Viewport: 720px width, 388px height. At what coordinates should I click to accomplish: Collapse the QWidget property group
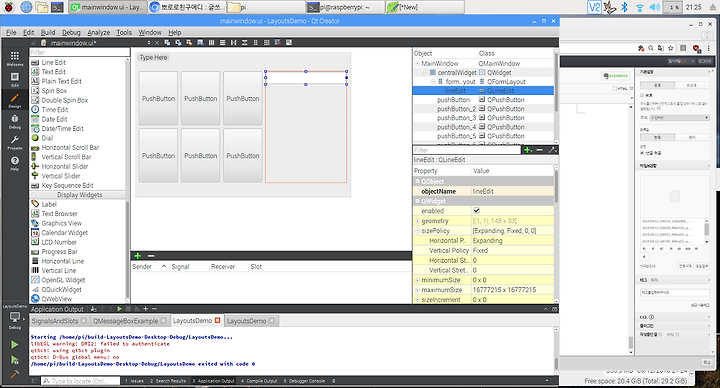point(417,201)
